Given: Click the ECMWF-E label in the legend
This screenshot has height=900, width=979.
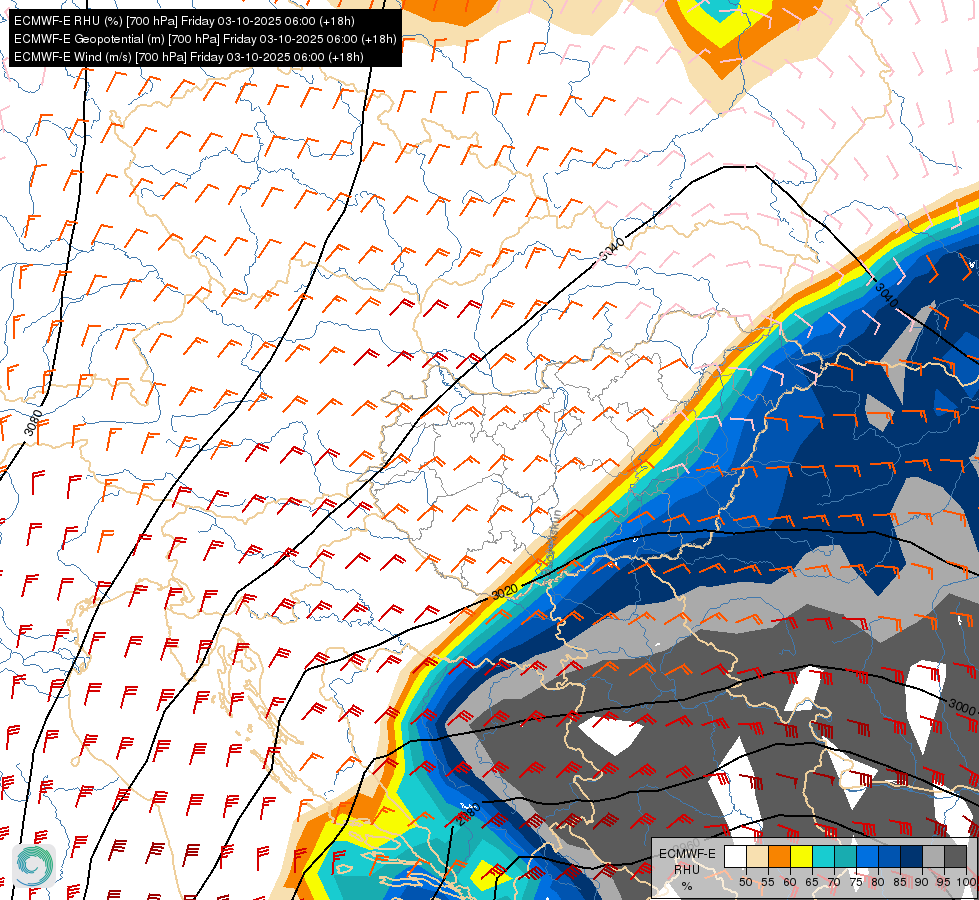Looking at the screenshot, I should click(x=687, y=854).
